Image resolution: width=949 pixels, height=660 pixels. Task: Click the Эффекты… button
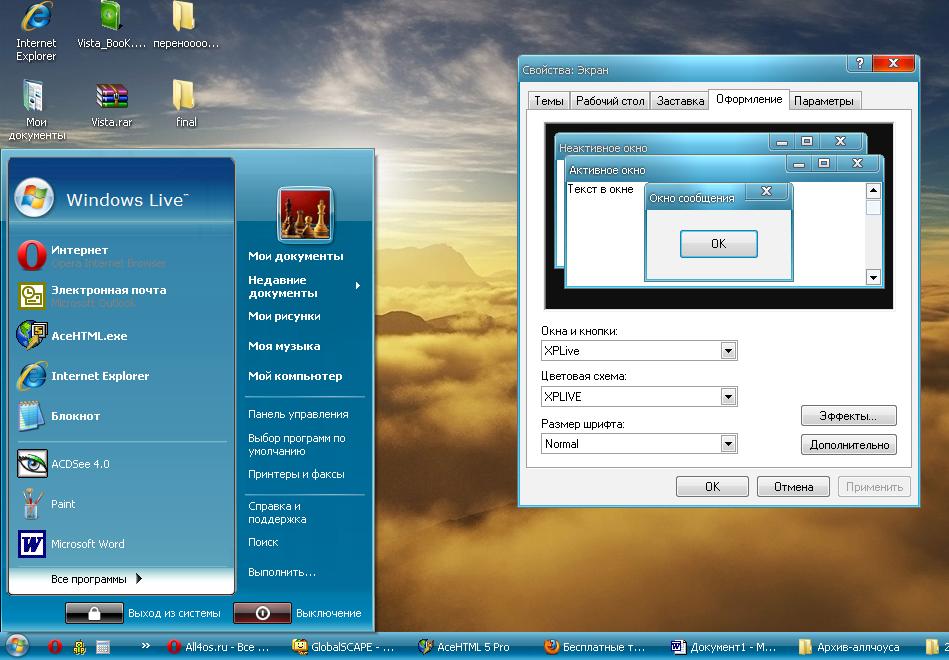[848, 416]
